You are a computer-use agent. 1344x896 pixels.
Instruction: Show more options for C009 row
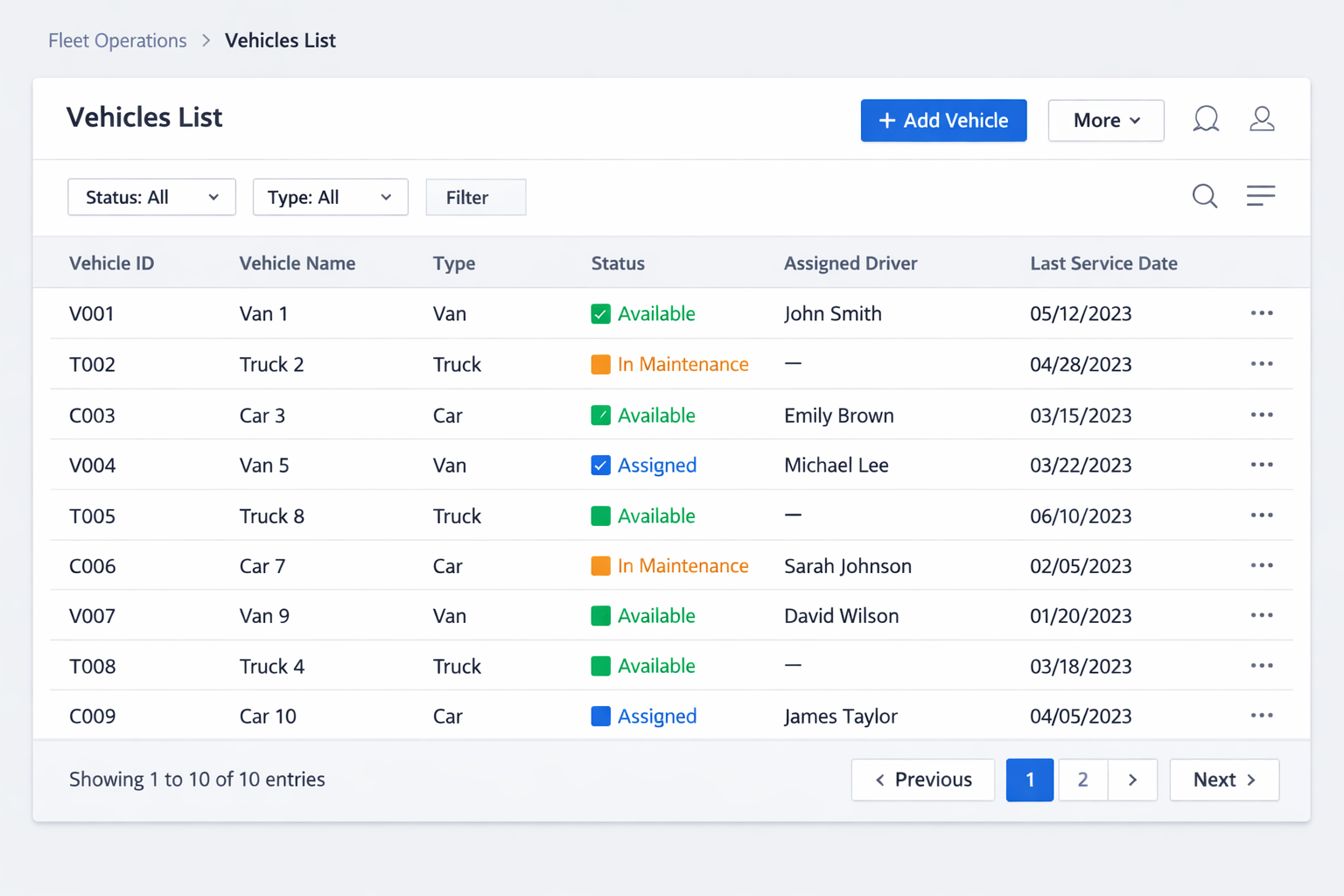[1261, 716]
